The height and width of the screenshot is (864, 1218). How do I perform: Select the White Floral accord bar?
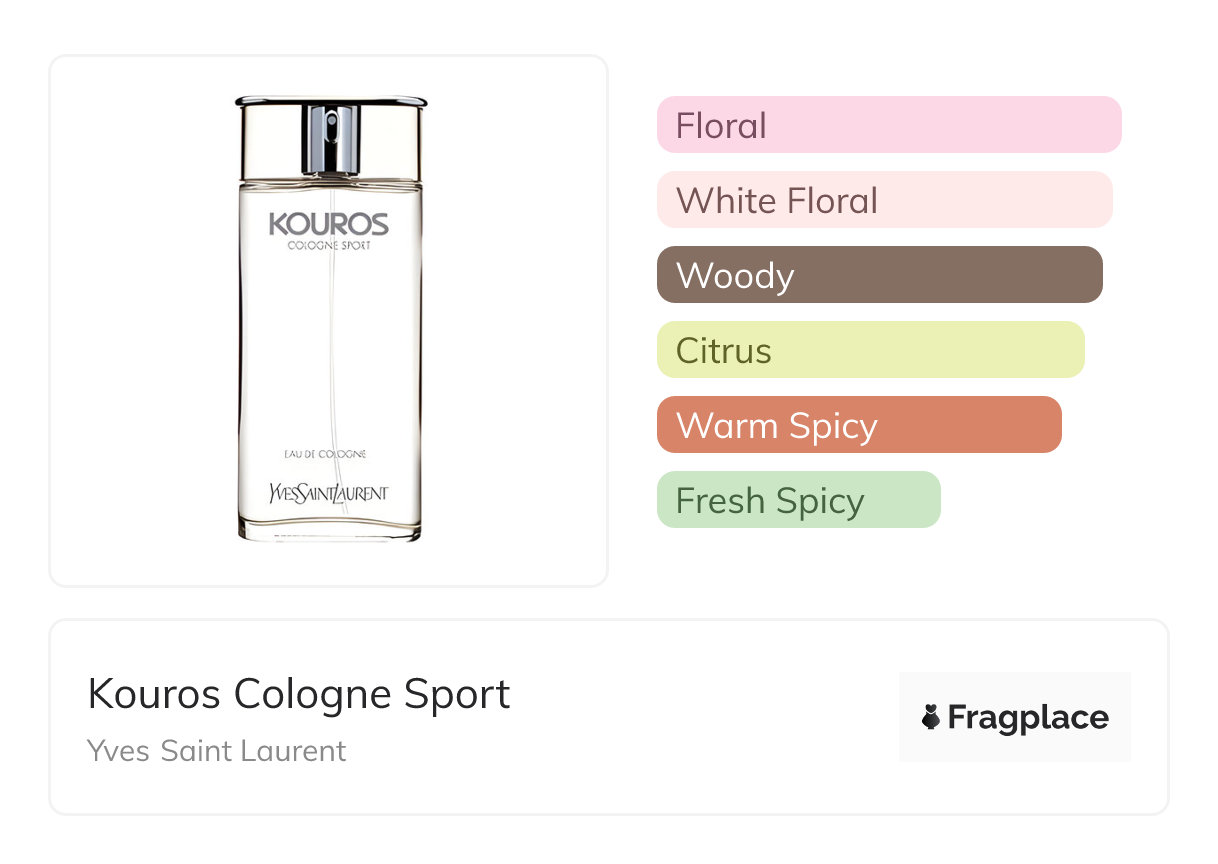pyautogui.click(x=884, y=200)
